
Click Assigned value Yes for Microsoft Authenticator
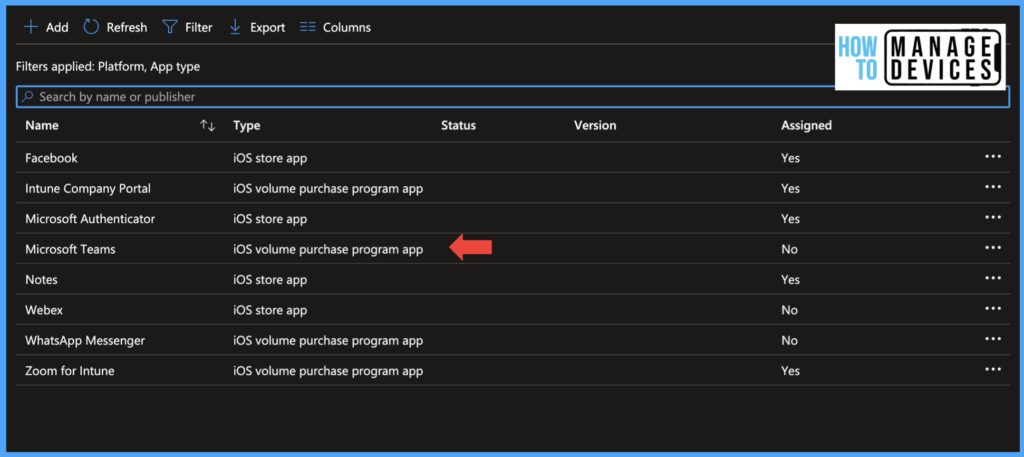coord(790,219)
